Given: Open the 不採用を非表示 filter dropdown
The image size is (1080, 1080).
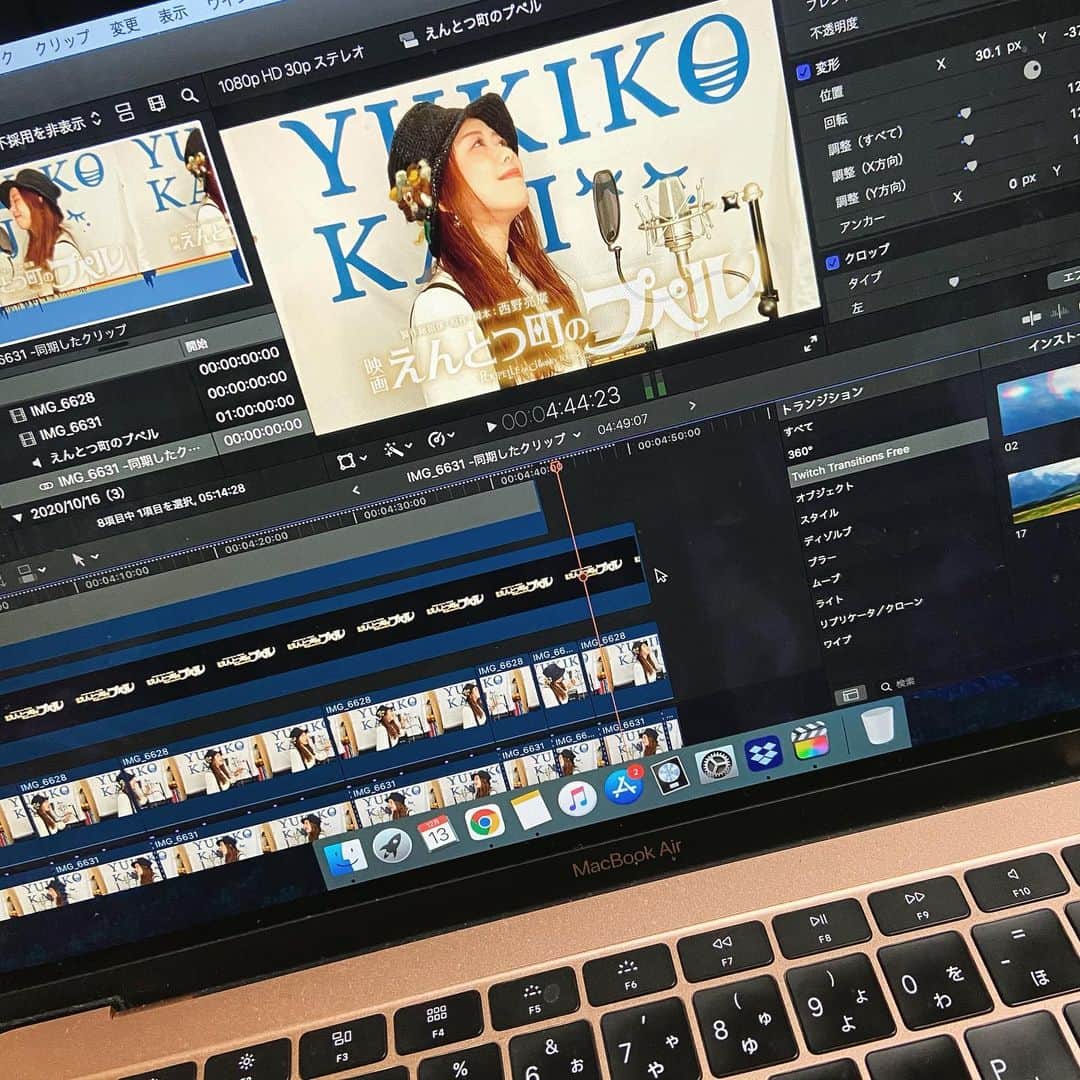Looking at the screenshot, I should (x=50, y=131).
